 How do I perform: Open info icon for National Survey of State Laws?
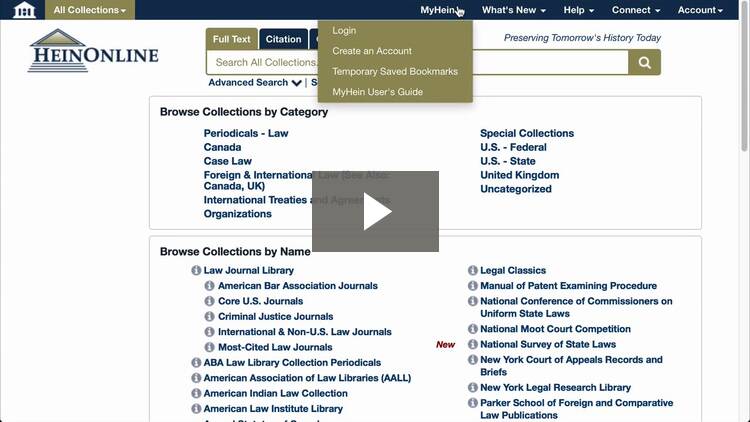(x=473, y=344)
